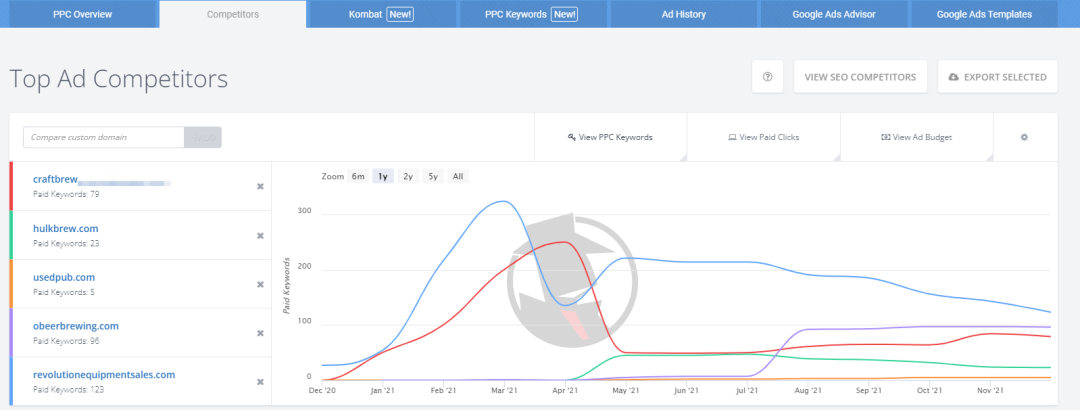The height and width of the screenshot is (410, 1080).
Task: Open chart settings gear icon
Action: coord(1024,137)
